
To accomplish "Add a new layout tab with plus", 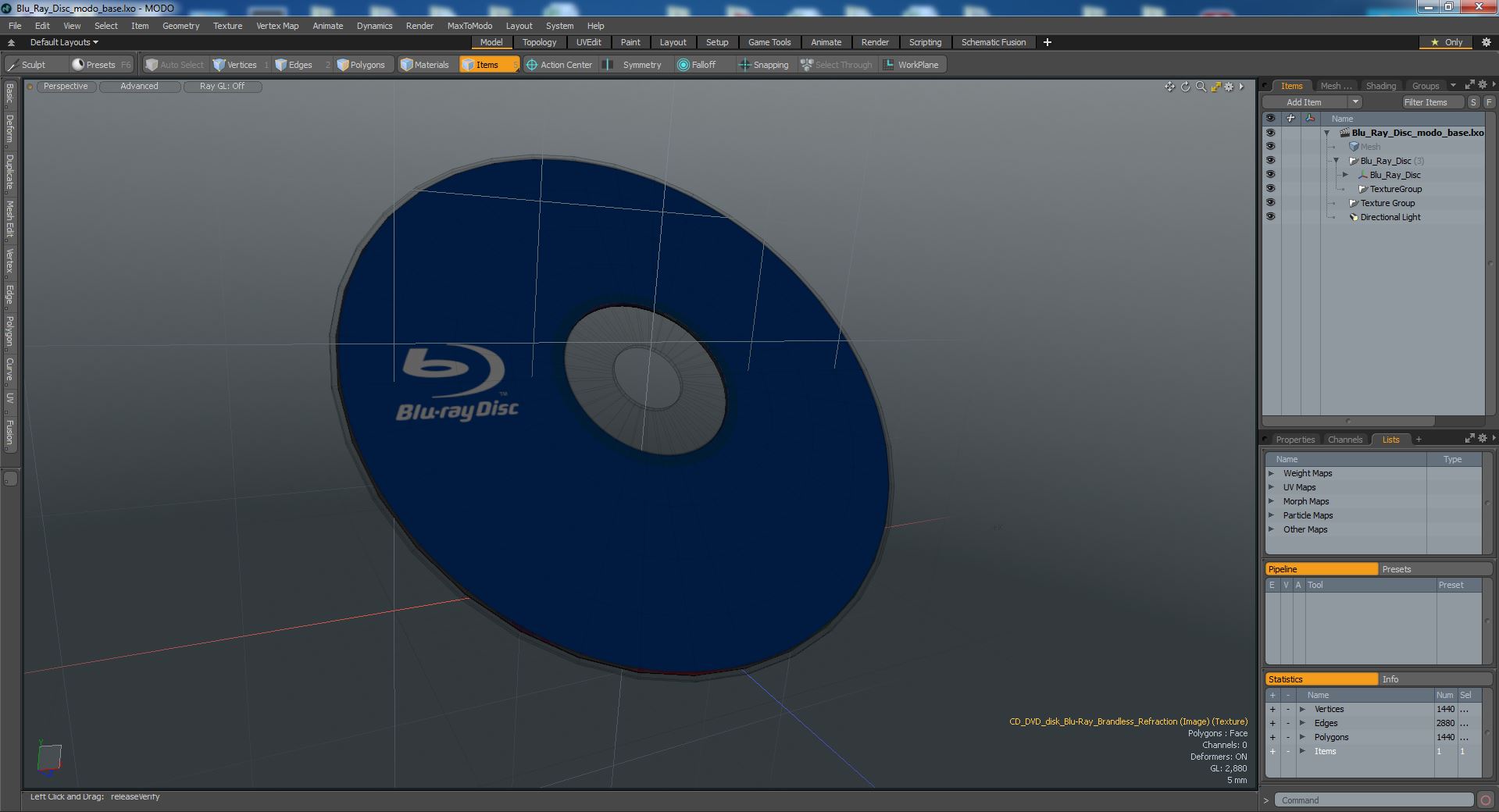I will [1048, 42].
